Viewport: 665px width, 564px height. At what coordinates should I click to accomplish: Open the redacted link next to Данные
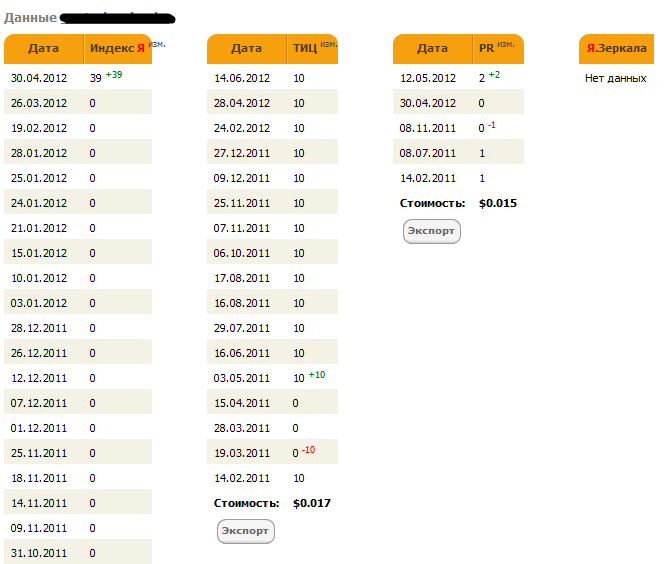pyautogui.click(x=117, y=18)
